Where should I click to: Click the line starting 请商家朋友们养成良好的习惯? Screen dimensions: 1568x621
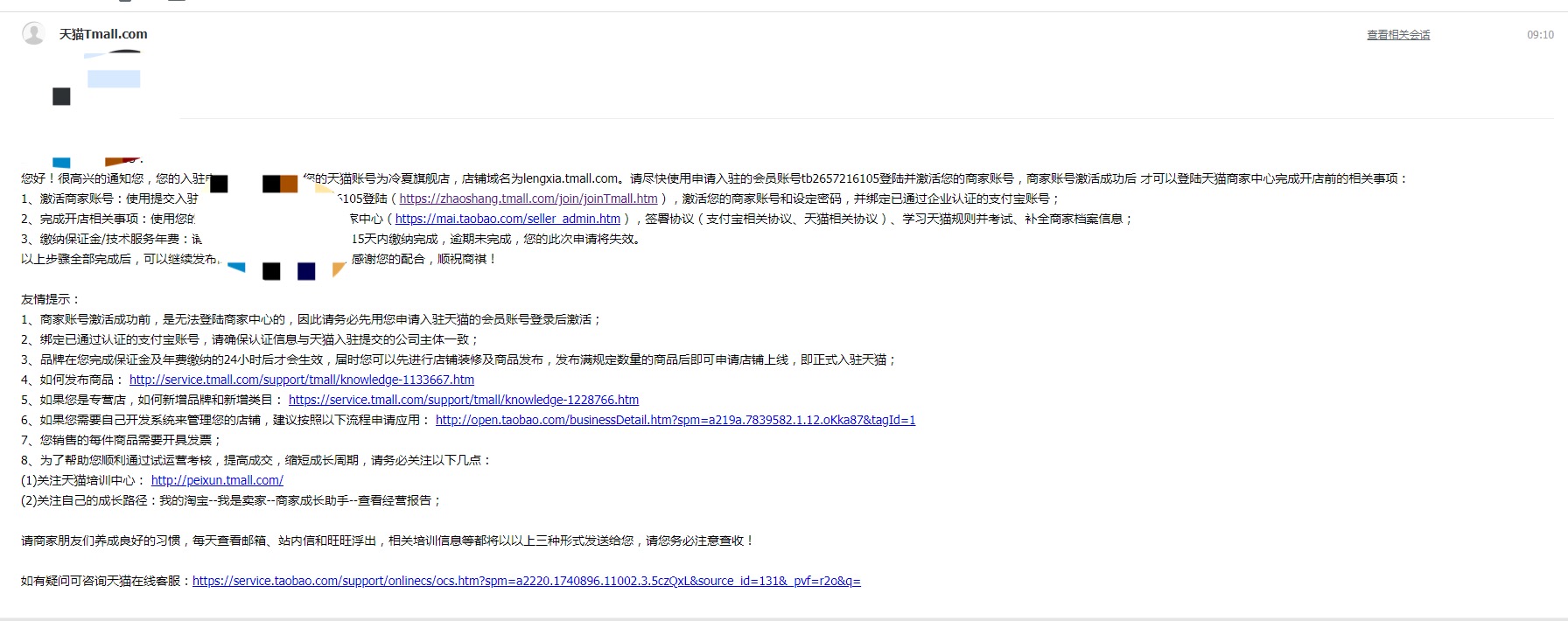tap(388, 541)
